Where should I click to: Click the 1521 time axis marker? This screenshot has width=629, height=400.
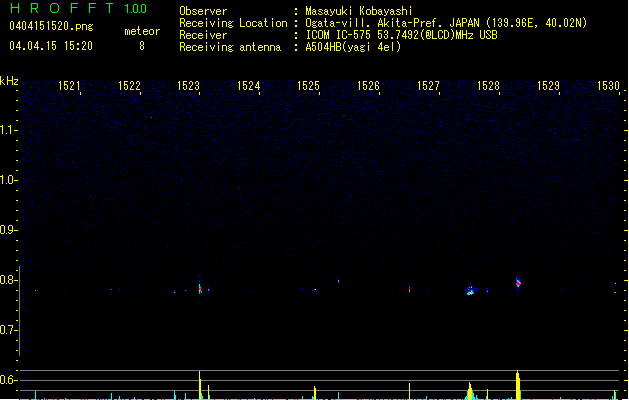pyautogui.click(x=69, y=85)
